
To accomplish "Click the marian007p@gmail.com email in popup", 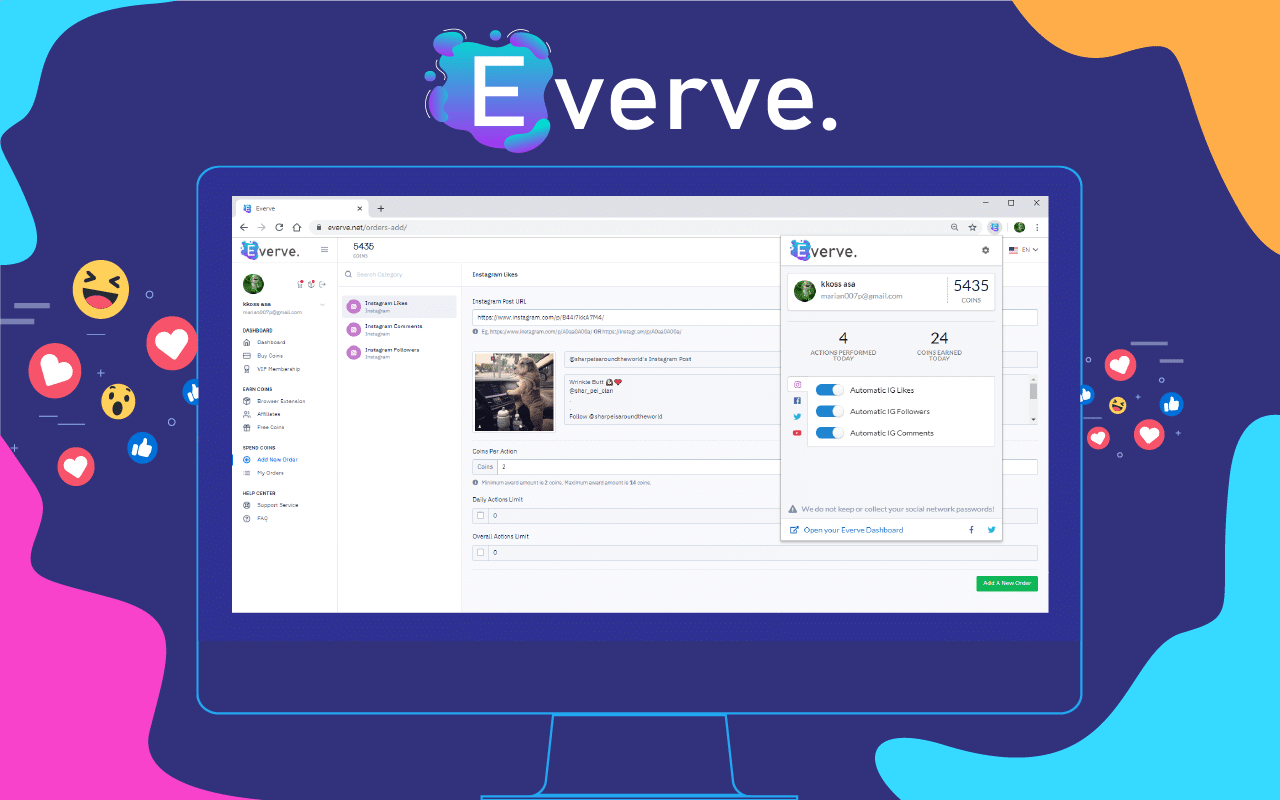I will [x=862, y=296].
